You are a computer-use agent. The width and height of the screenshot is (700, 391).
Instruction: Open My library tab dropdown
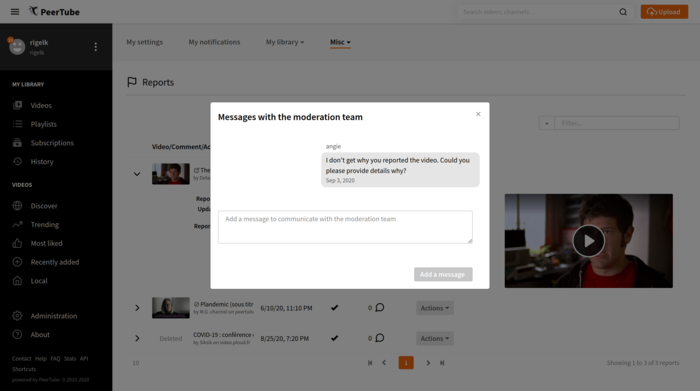click(x=285, y=42)
